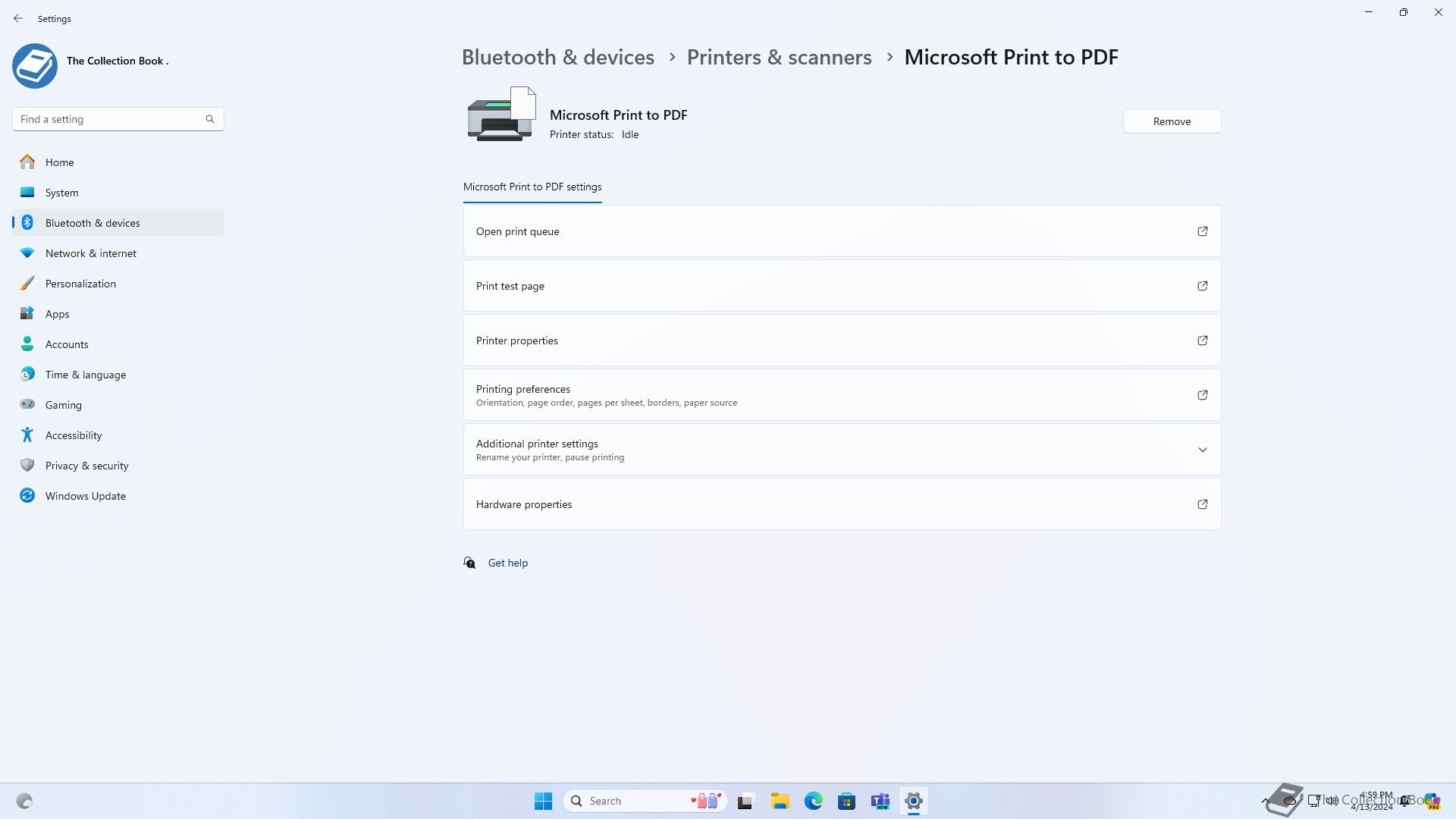Viewport: 1456px width, 819px height.
Task: Click the external-link icon for Printing preferences
Action: coord(1203,395)
